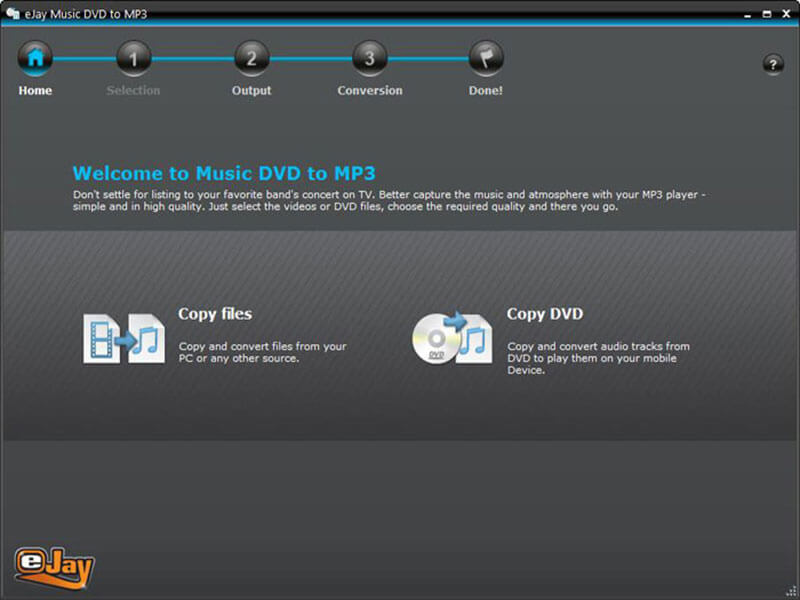
Task: Minimize the eJay window
Action: pos(747,15)
